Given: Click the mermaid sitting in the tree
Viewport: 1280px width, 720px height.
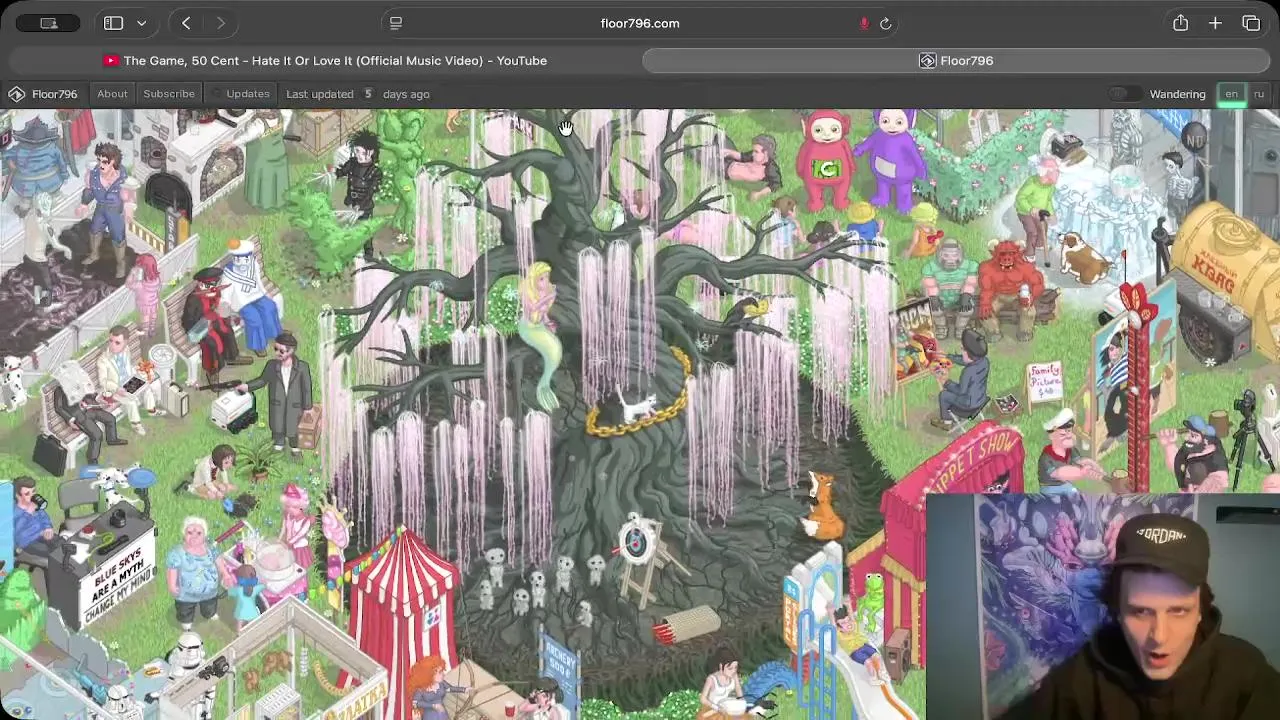Looking at the screenshot, I should (541, 335).
